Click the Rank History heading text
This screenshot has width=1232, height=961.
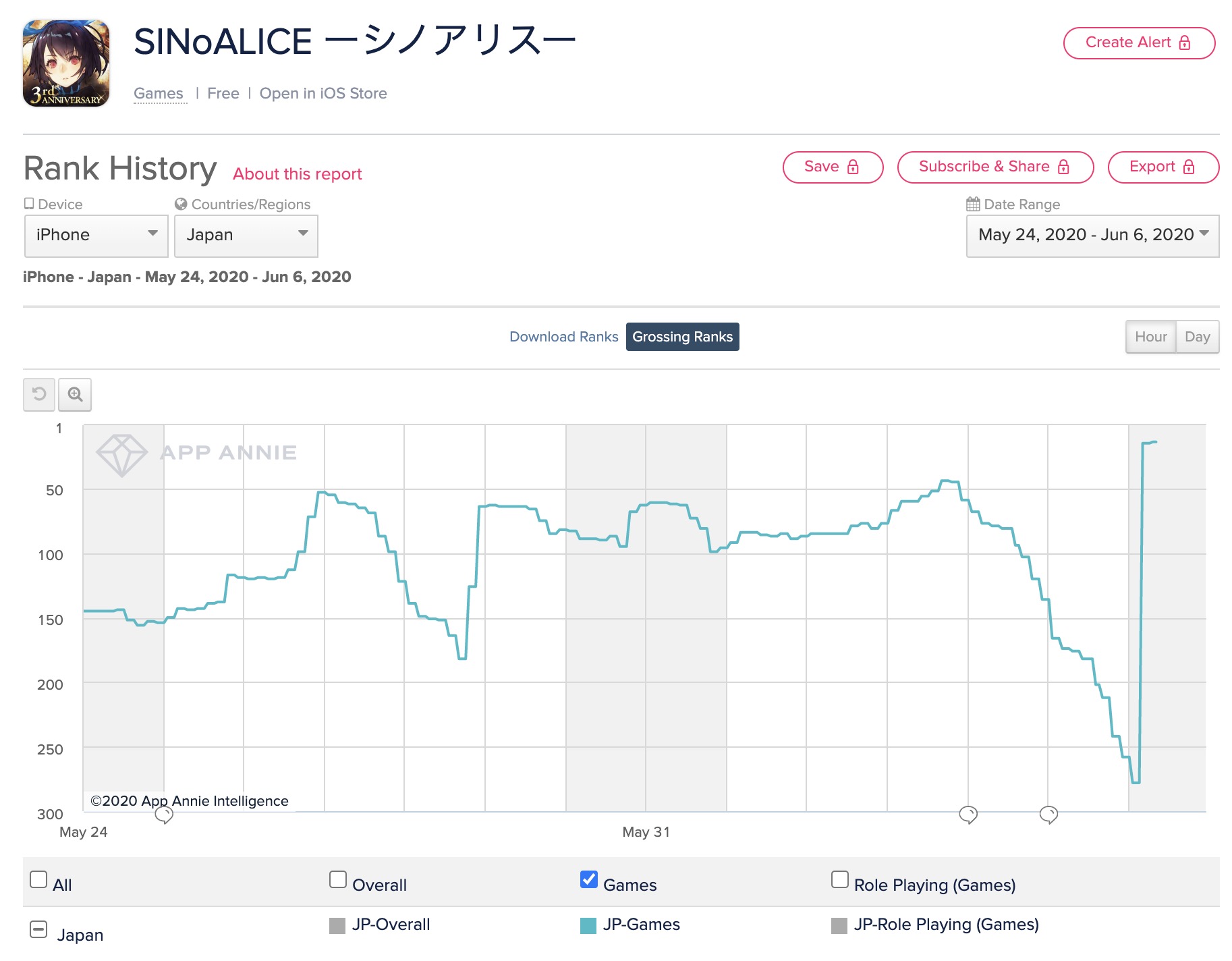[x=120, y=168]
